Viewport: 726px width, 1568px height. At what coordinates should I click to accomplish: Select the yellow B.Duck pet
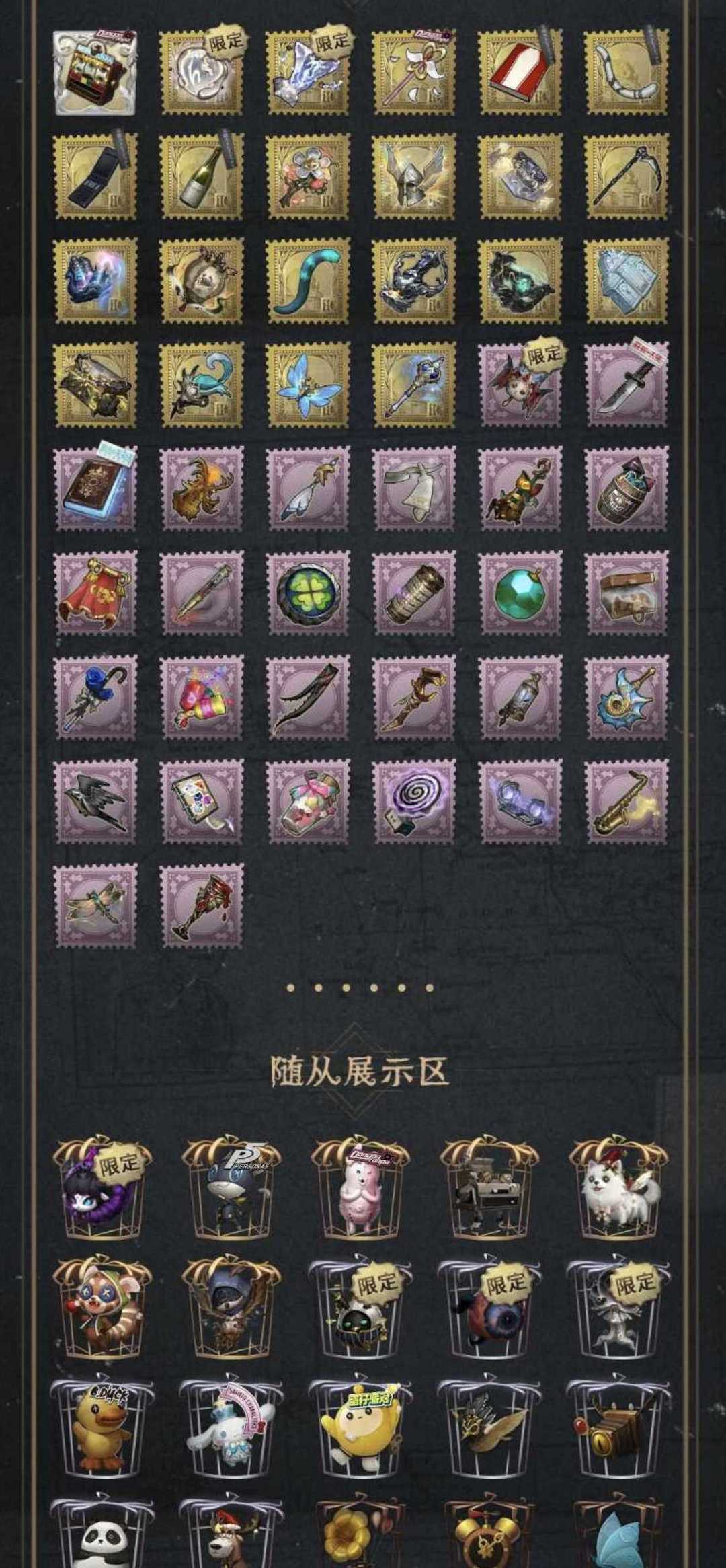tap(102, 1429)
